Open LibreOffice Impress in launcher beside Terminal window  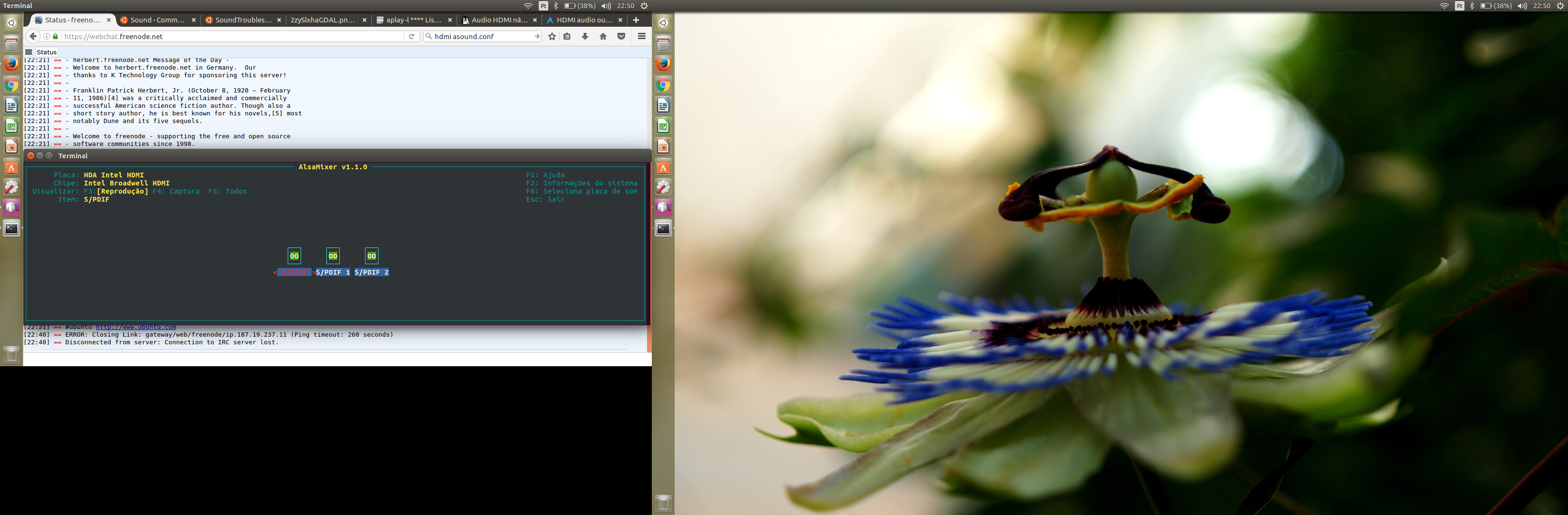point(11,146)
